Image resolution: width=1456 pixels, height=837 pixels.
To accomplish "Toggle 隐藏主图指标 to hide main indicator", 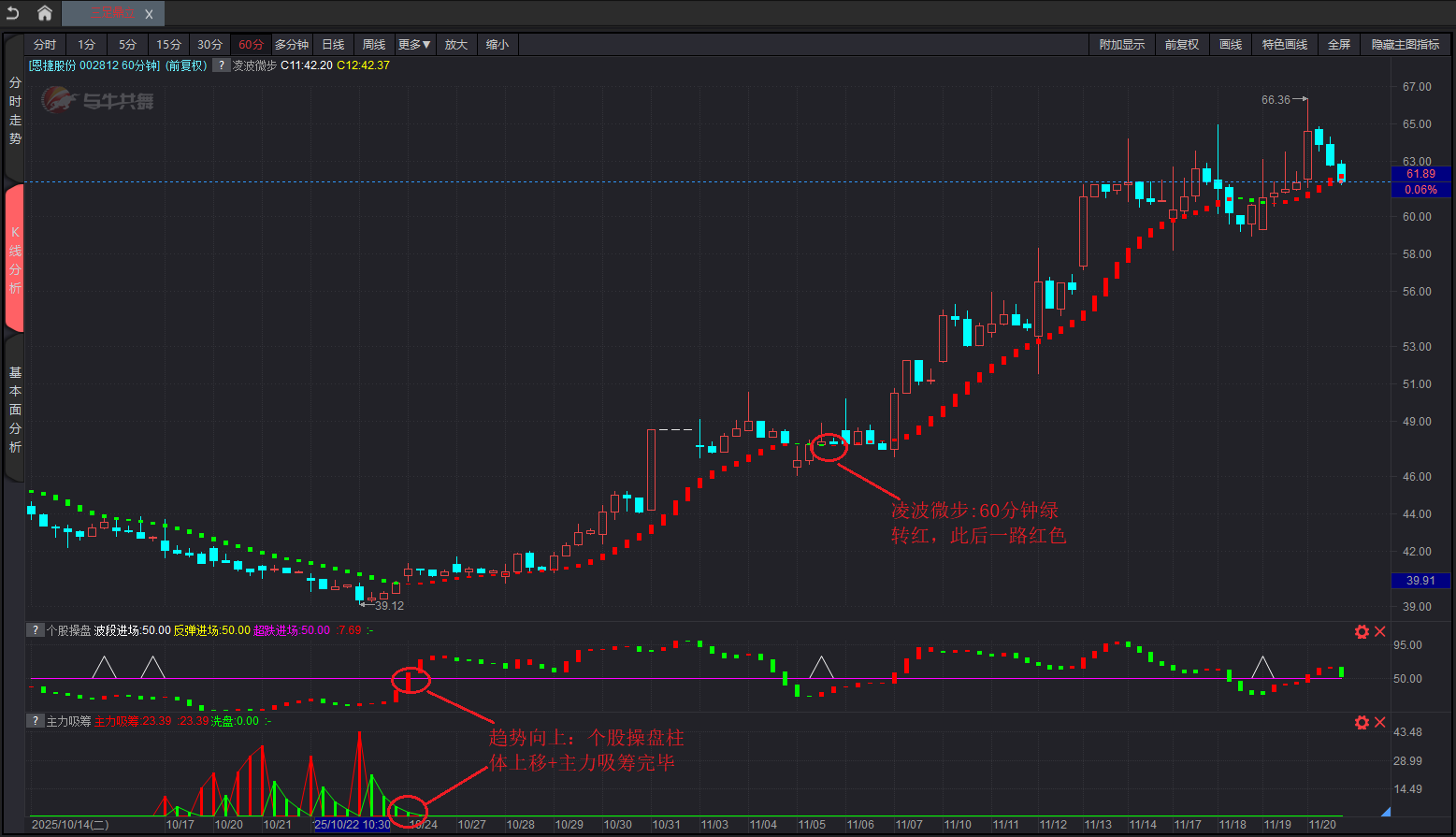I will pyautogui.click(x=1405, y=45).
